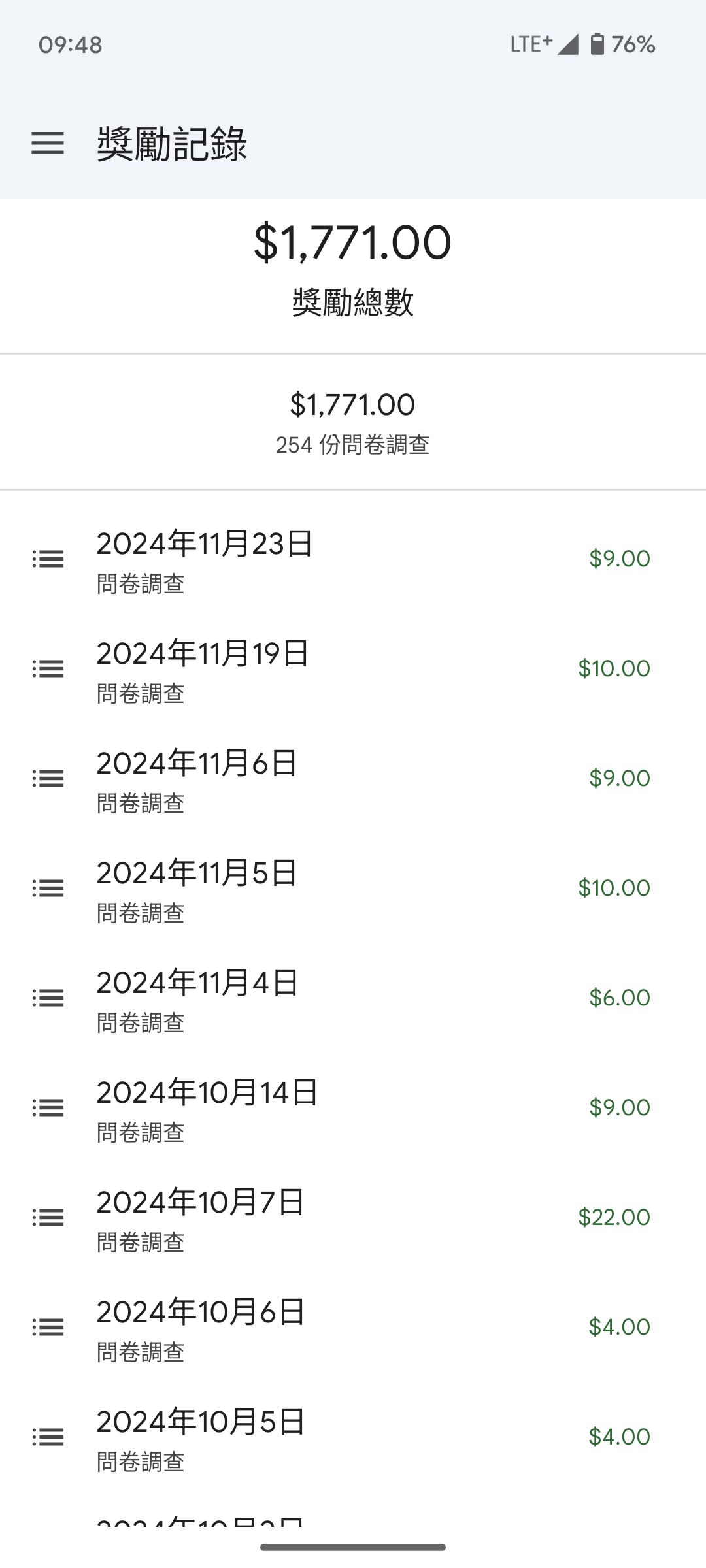Tap list icon for 2024年10月6日 entry
706x1568 pixels.
[x=48, y=1328]
